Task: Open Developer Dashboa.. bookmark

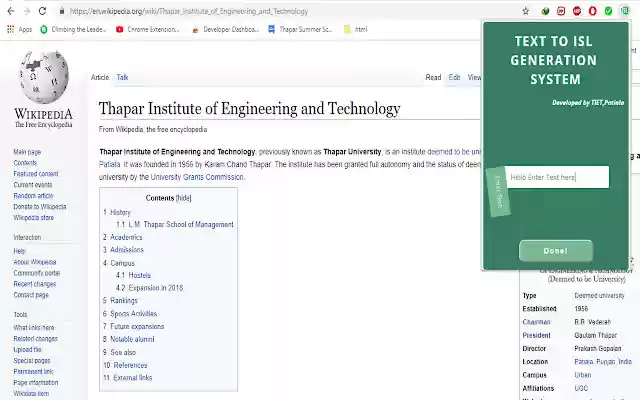Action: 225,29
